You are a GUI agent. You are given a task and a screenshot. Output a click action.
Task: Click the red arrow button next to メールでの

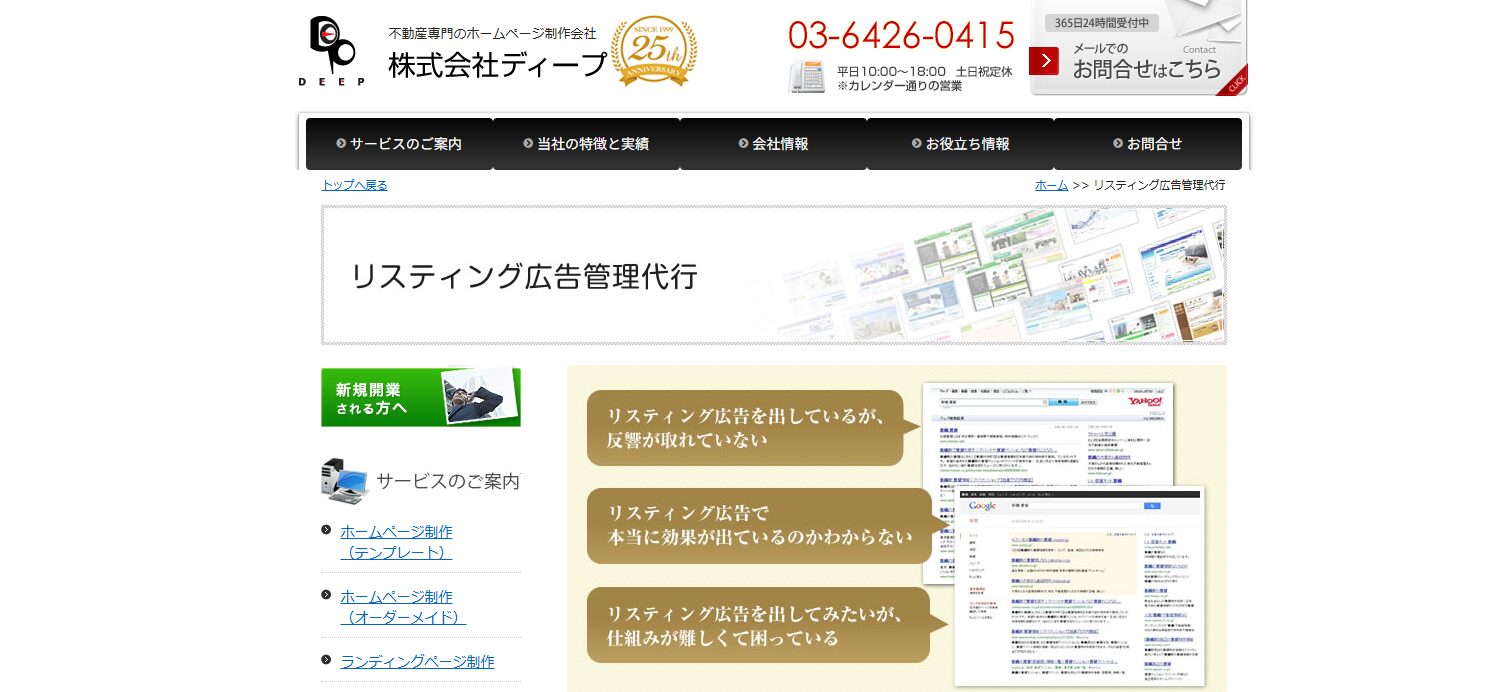pos(1044,61)
